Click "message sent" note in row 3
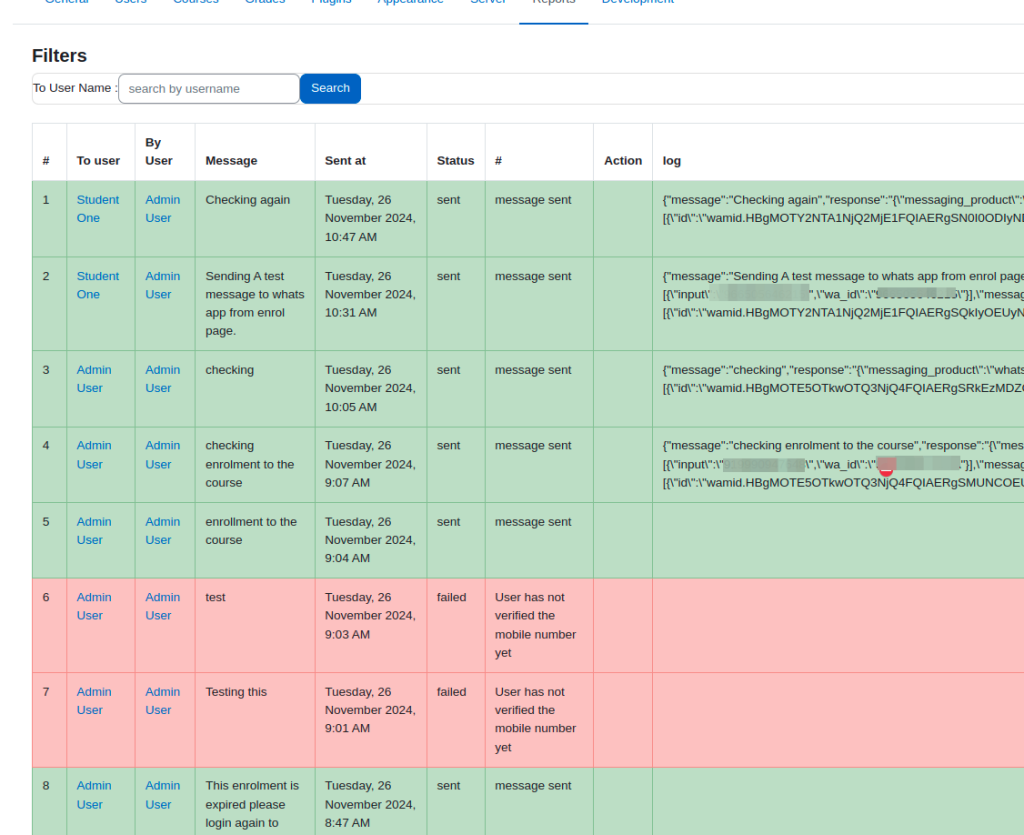The width and height of the screenshot is (1024, 835). [533, 370]
